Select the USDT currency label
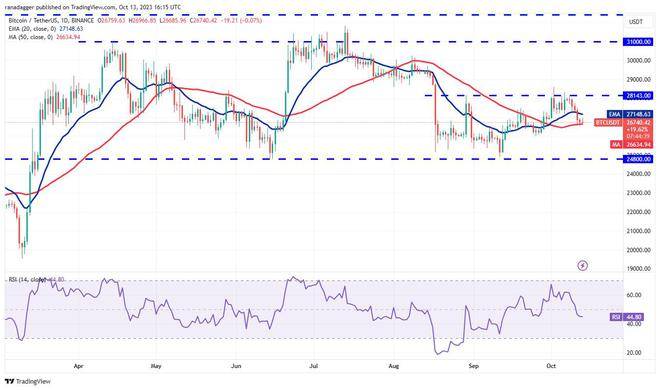 [x=636, y=22]
